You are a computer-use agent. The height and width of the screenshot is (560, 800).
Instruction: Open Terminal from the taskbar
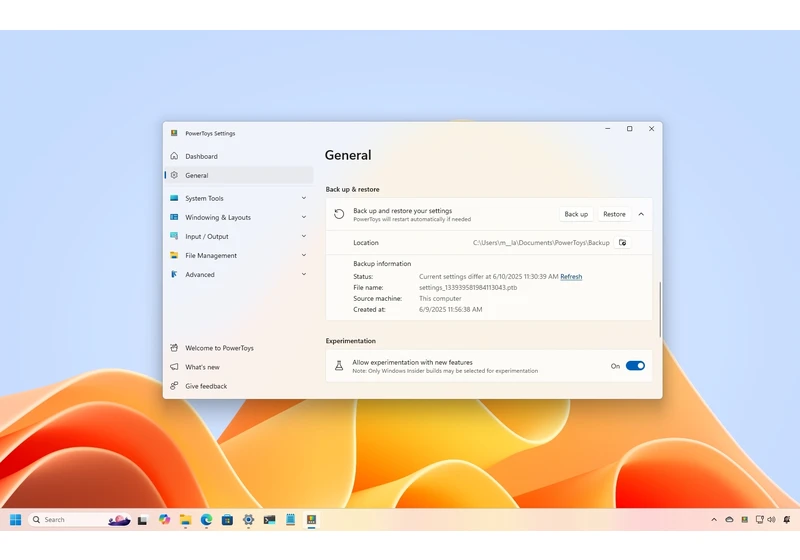[x=269, y=520]
